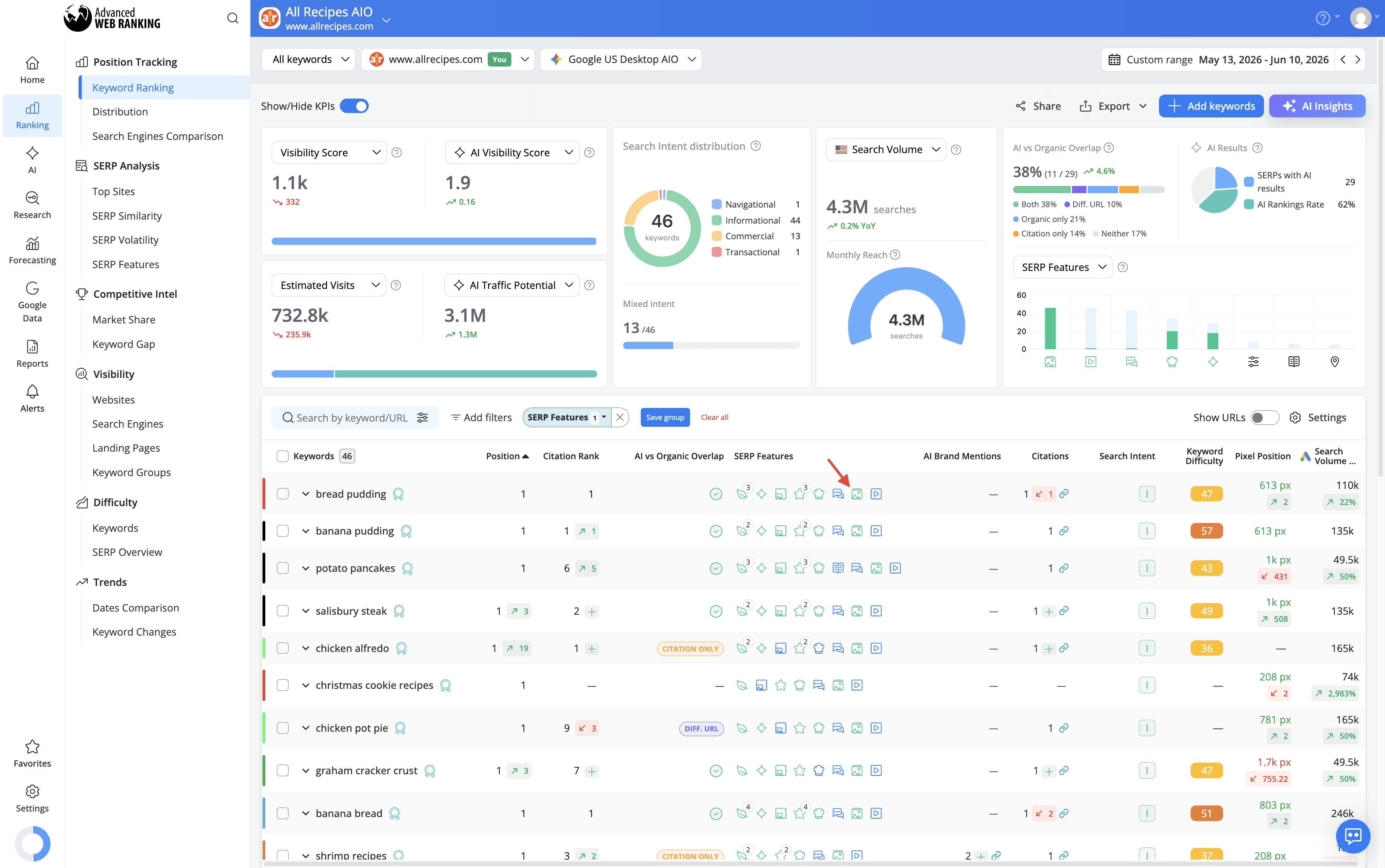Click the Visibility Score help icon
The image size is (1385, 868).
coord(396,152)
